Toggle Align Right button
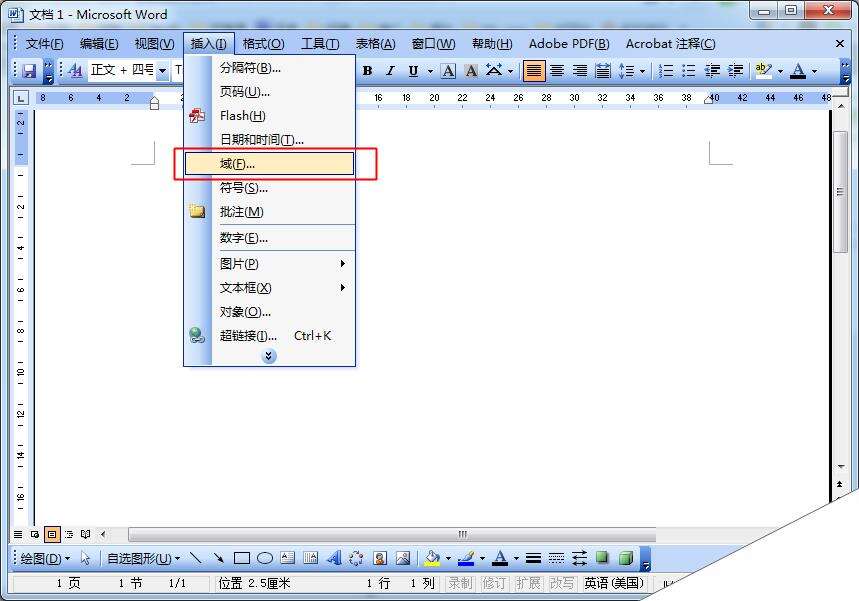 580,71
